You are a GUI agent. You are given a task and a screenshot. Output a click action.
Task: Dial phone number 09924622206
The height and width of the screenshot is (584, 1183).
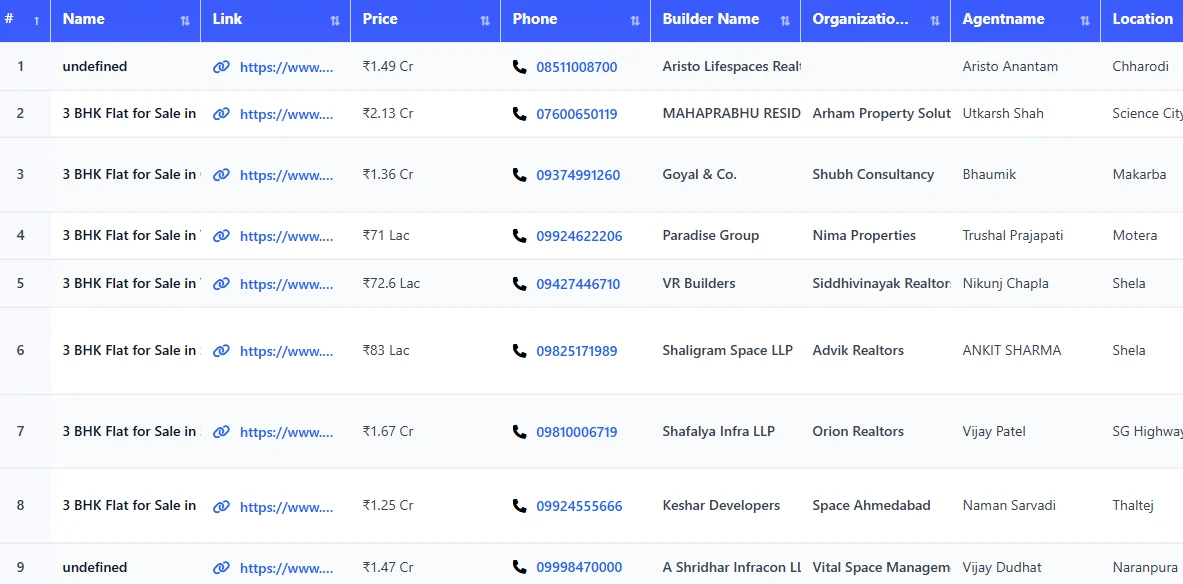point(579,236)
